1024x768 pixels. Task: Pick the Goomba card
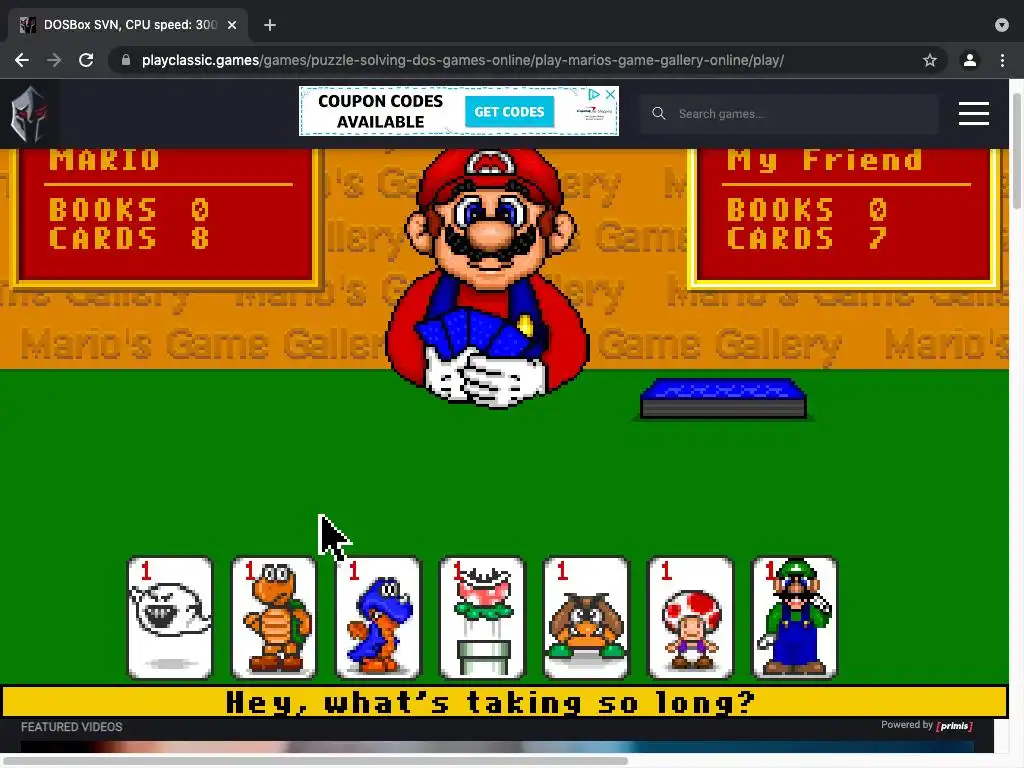[x=586, y=618]
